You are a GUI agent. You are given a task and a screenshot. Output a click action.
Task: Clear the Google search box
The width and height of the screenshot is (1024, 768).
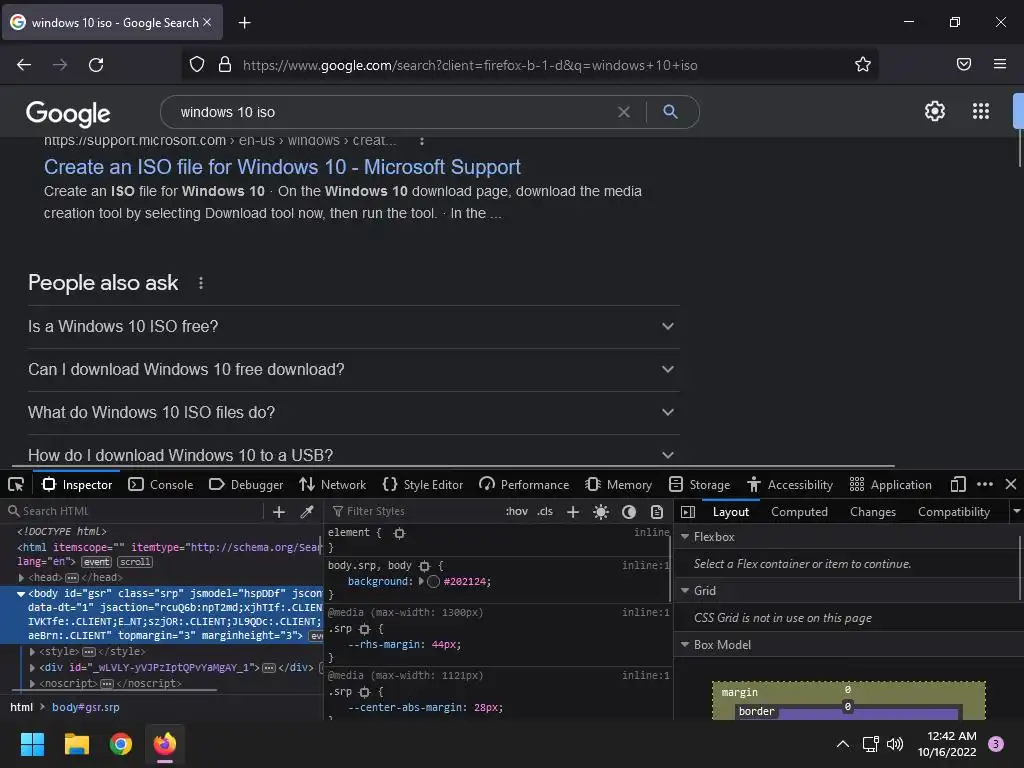pos(624,112)
